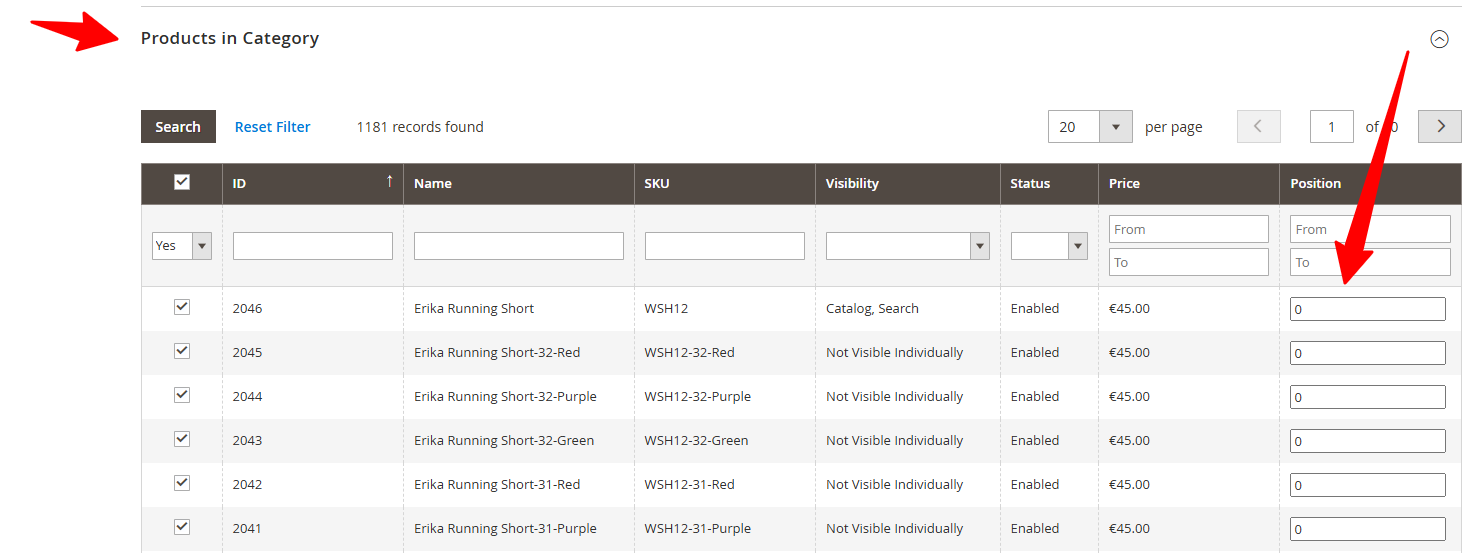Click the next page arrow button
This screenshot has height=553, width=1470.
[1440, 127]
